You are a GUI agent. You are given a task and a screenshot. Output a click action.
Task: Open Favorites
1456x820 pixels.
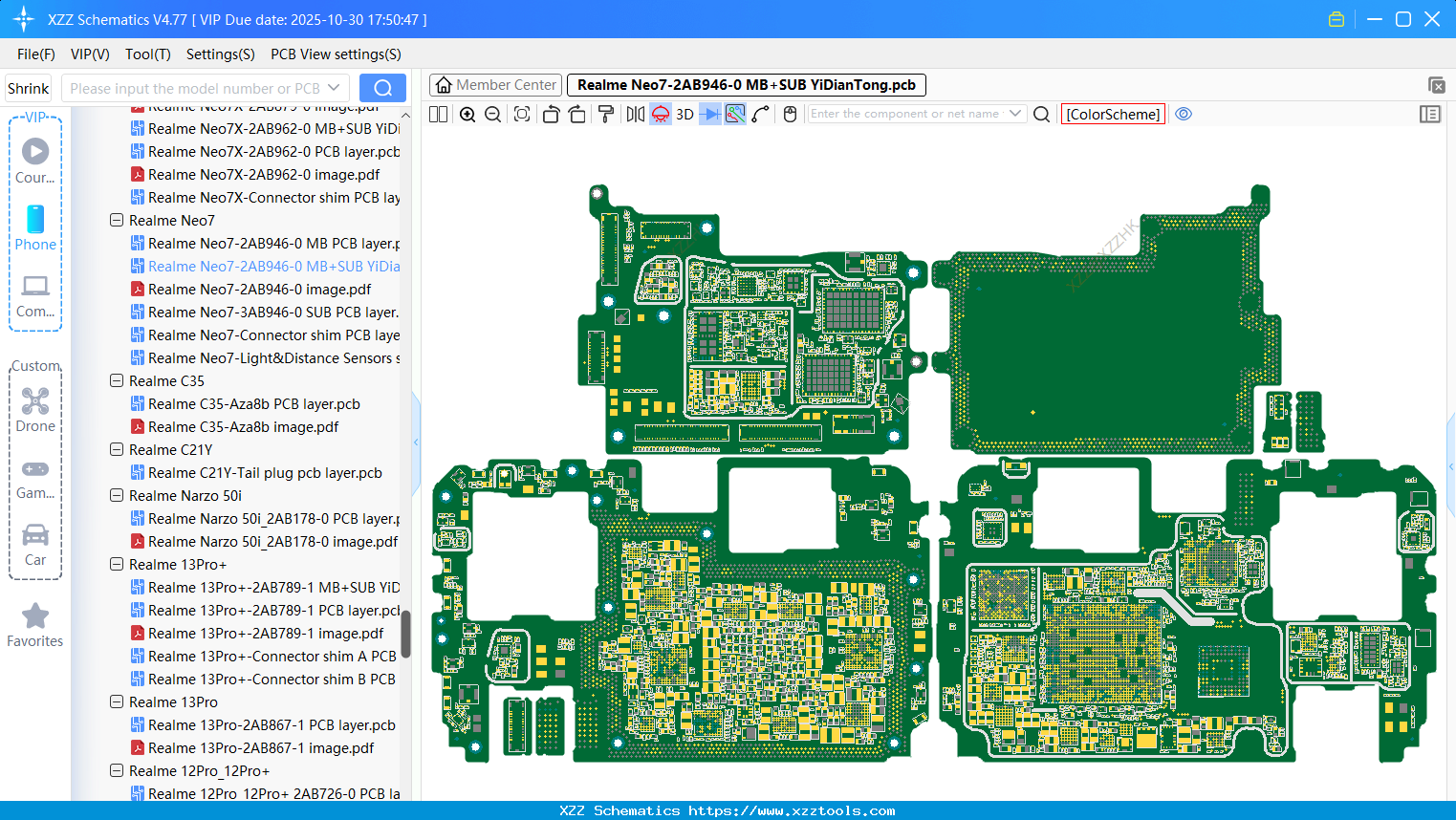tap(35, 625)
